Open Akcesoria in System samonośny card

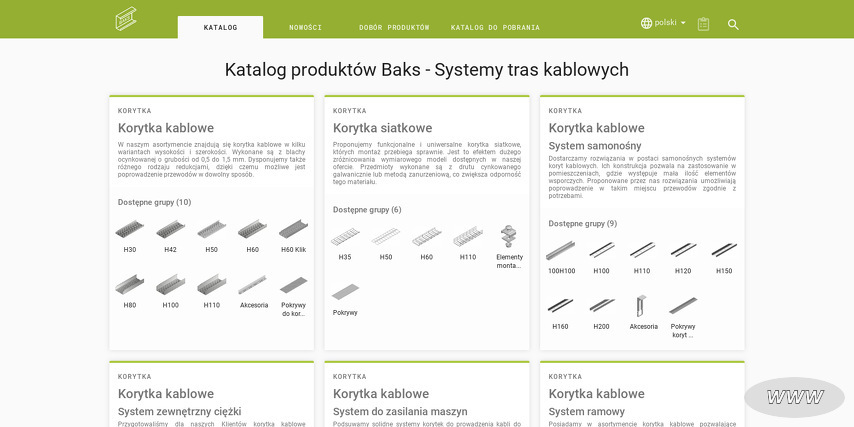pyautogui.click(x=643, y=313)
